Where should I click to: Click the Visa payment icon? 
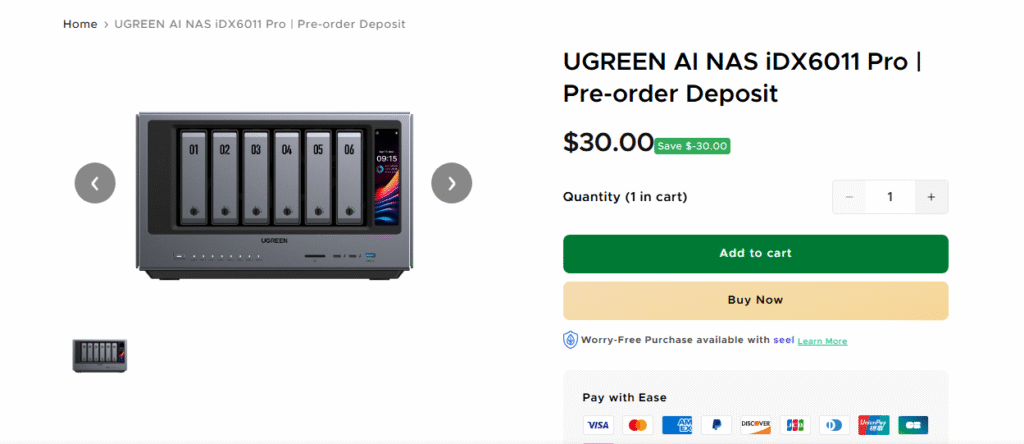[598, 425]
